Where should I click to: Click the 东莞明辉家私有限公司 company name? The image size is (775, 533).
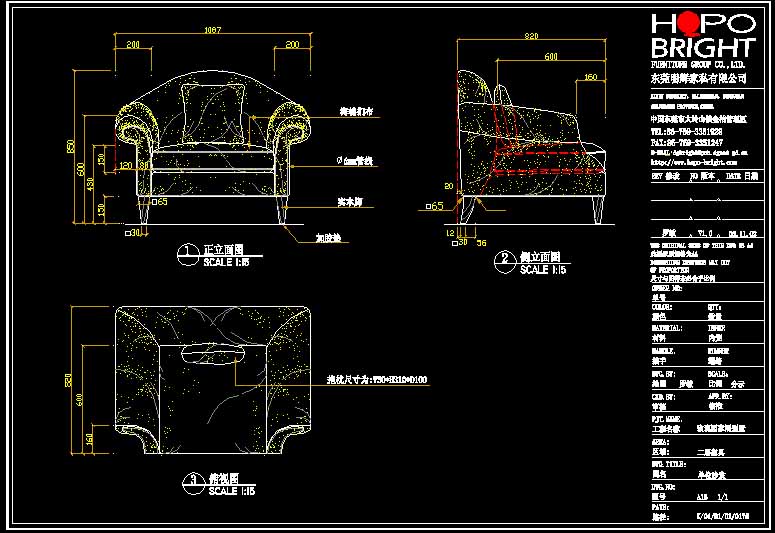click(698, 78)
